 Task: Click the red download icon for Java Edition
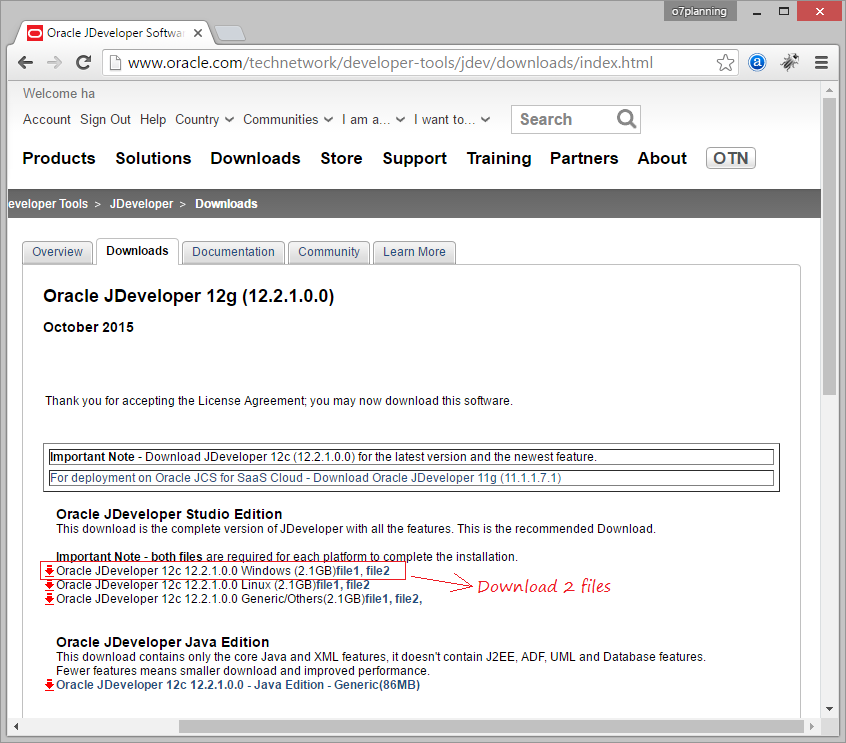pos(49,685)
